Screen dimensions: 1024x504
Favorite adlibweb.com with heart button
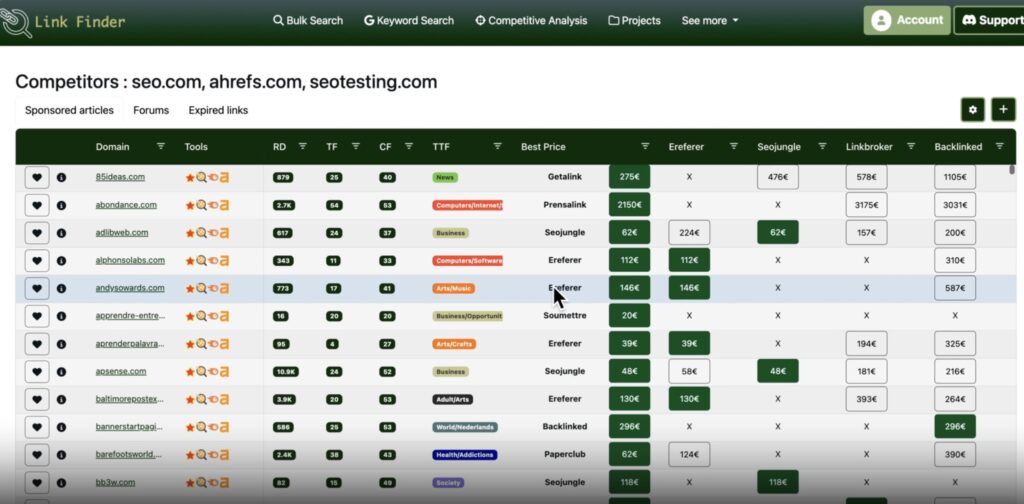[x=37, y=232]
